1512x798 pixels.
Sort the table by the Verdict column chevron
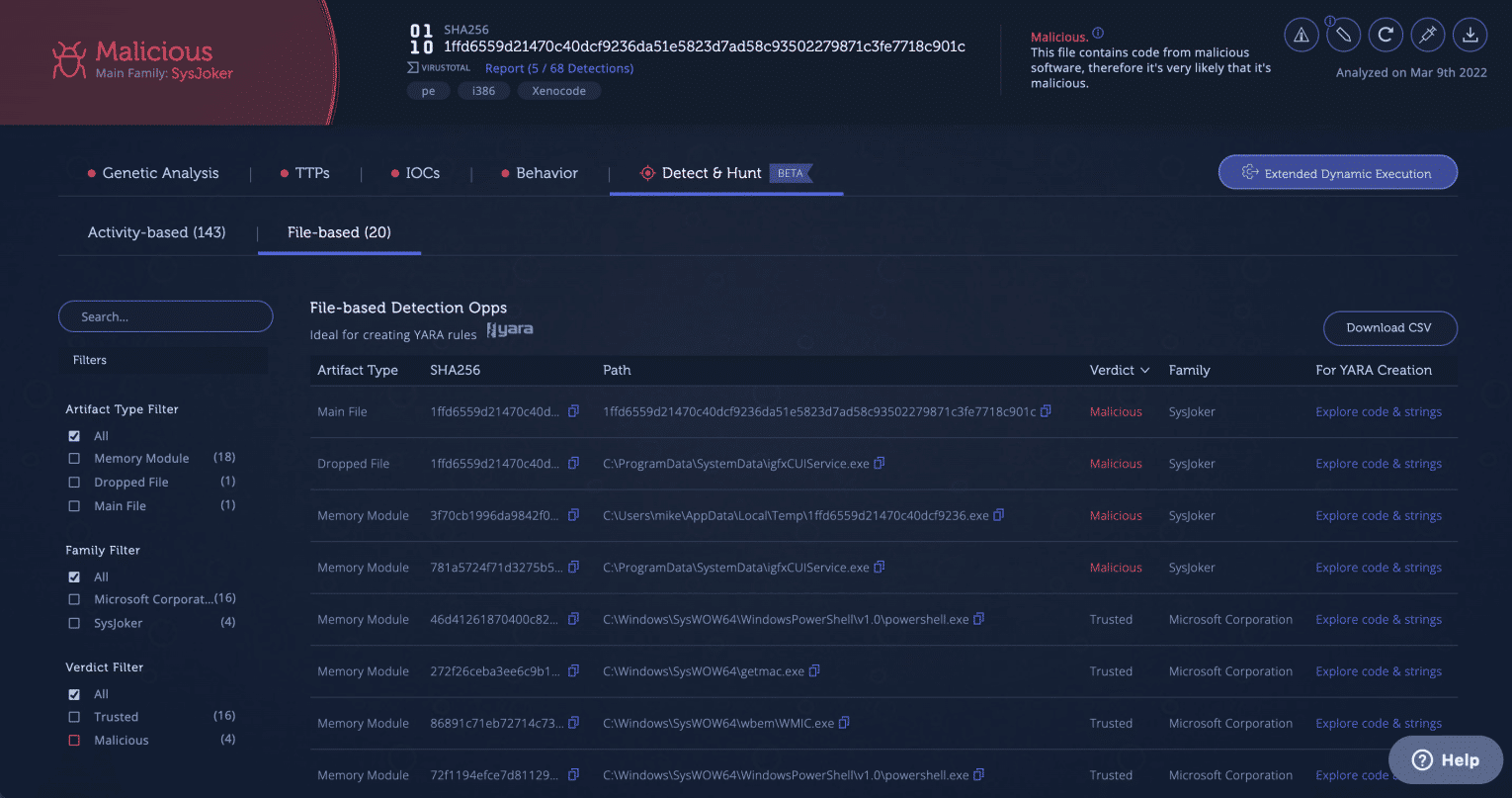(1144, 370)
